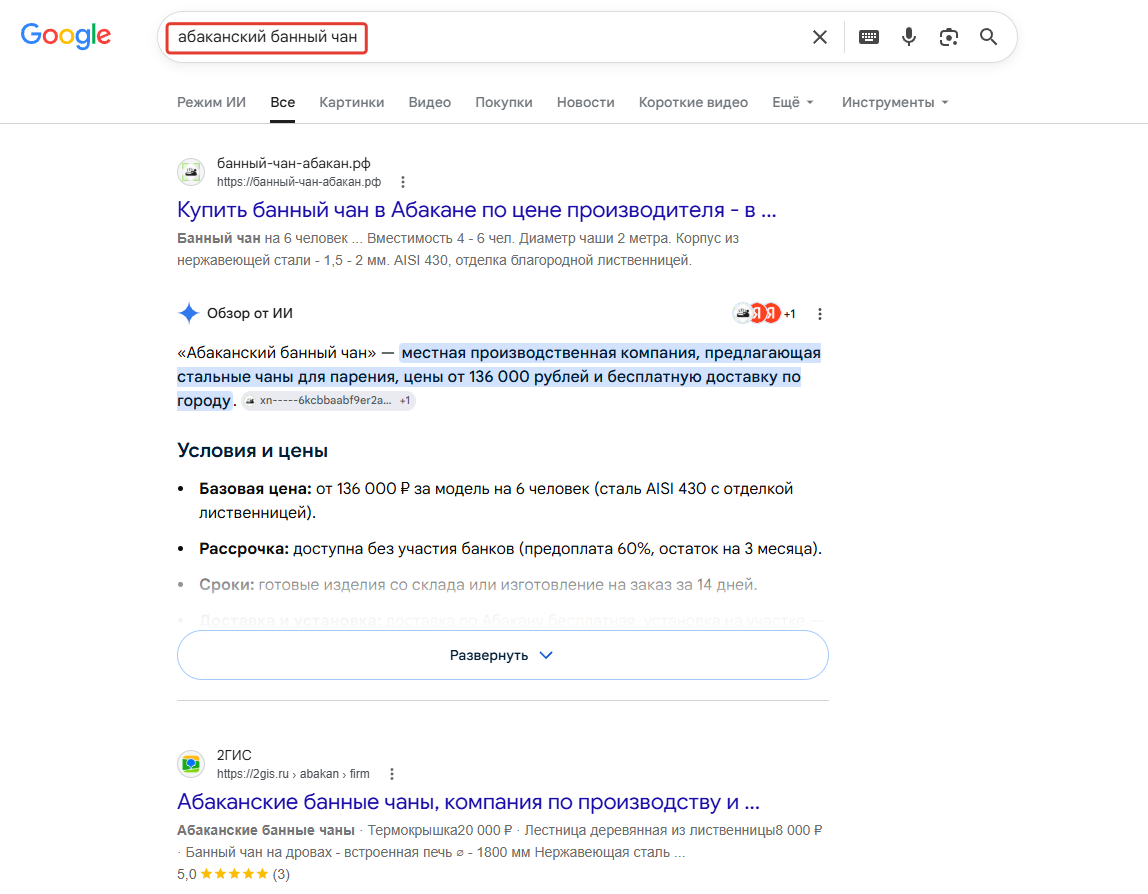Click the 2ГИС site favicon
The image size is (1148, 894).
(191, 764)
